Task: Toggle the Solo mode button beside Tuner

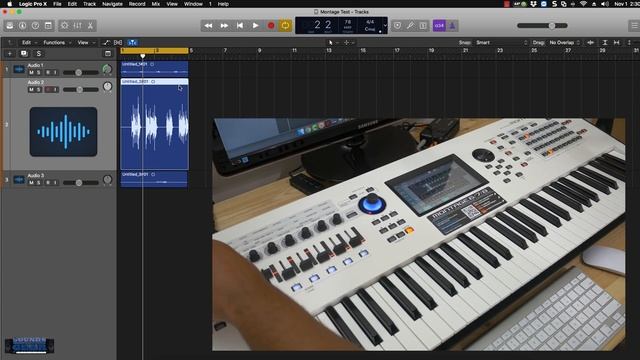Action: click(x=423, y=26)
